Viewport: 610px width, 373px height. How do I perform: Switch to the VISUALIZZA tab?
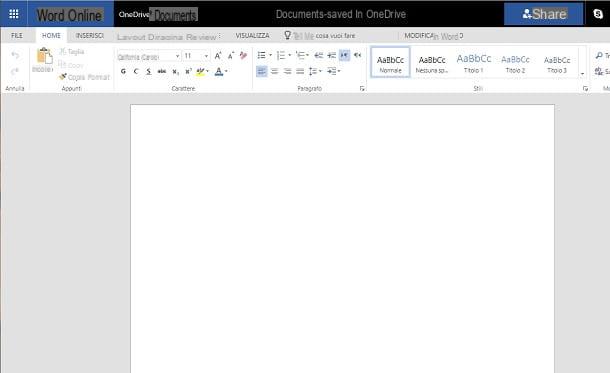pyautogui.click(x=252, y=35)
